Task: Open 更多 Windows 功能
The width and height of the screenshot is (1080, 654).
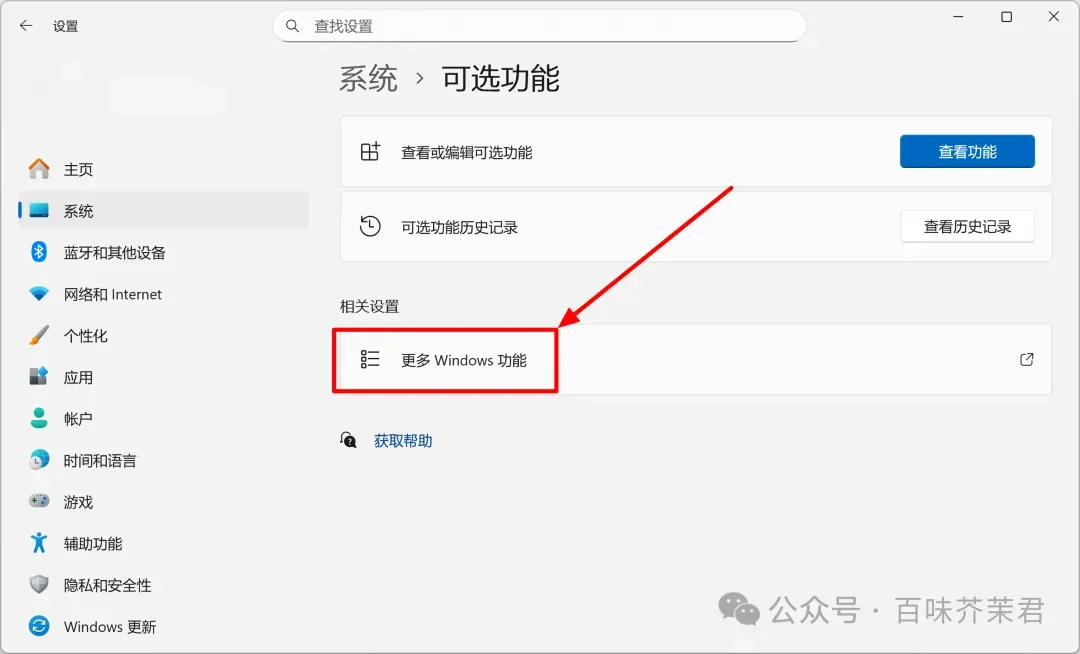Action: click(x=696, y=359)
